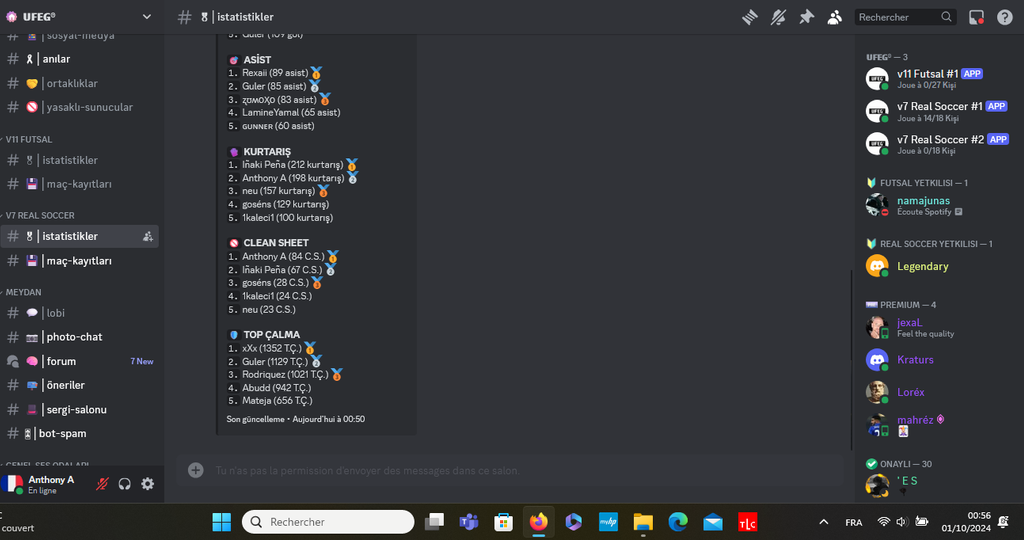The image size is (1024, 540).
Task: Open the inbox icon
Action: [x=976, y=17]
